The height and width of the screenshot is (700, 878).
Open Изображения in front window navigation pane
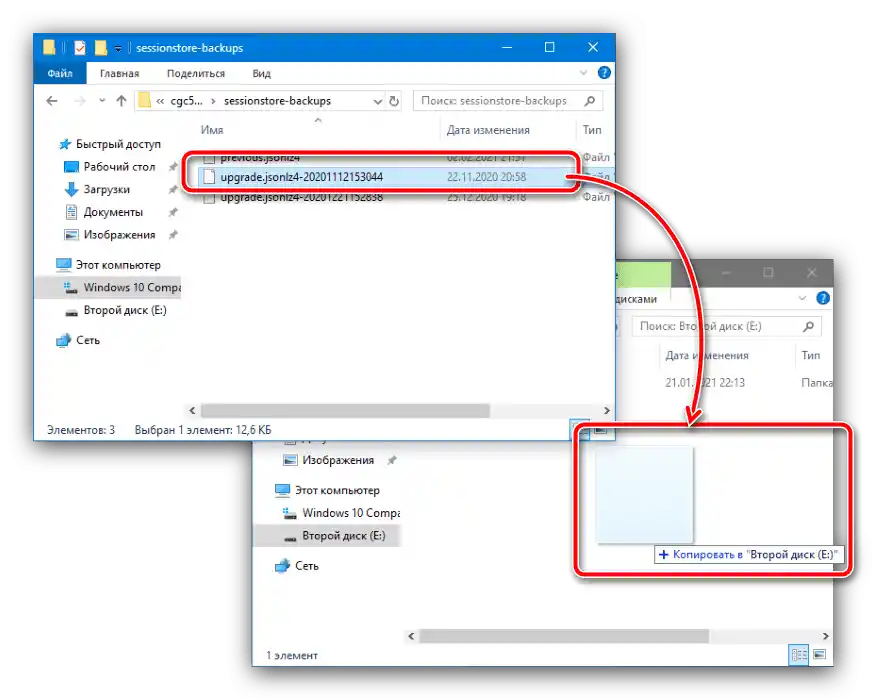pos(119,235)
